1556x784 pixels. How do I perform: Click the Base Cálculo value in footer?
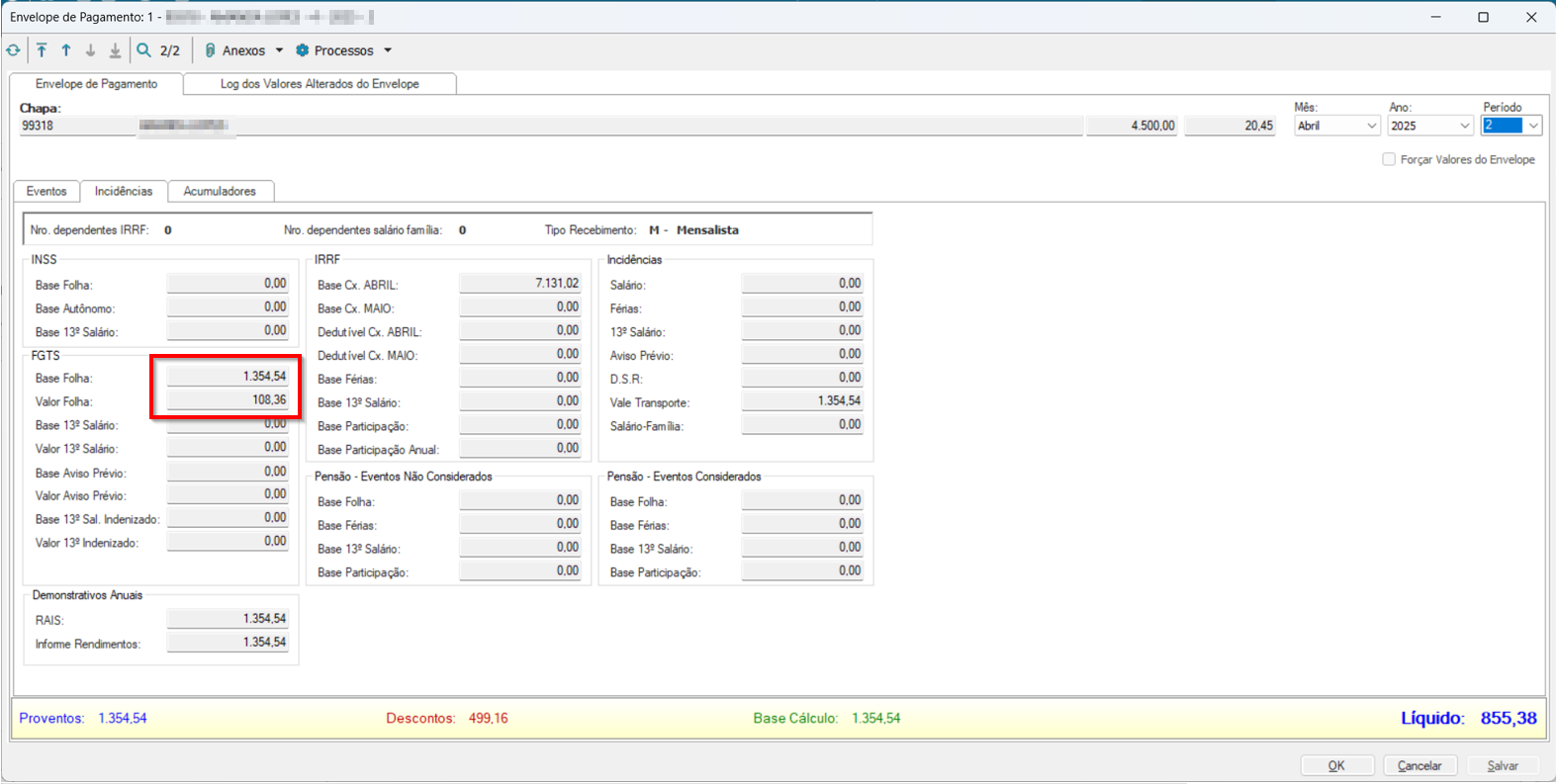pyautogui.click(x=876, y=719)
